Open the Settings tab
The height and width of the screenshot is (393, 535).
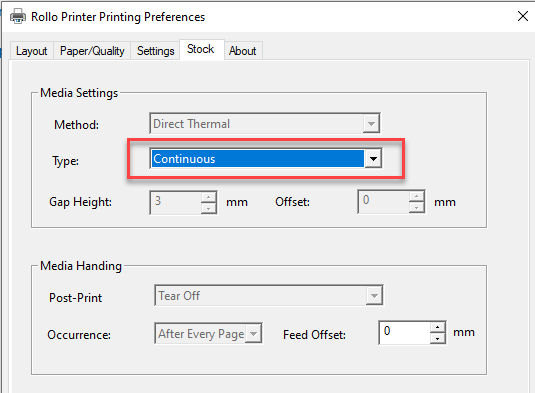pos(155,51)
